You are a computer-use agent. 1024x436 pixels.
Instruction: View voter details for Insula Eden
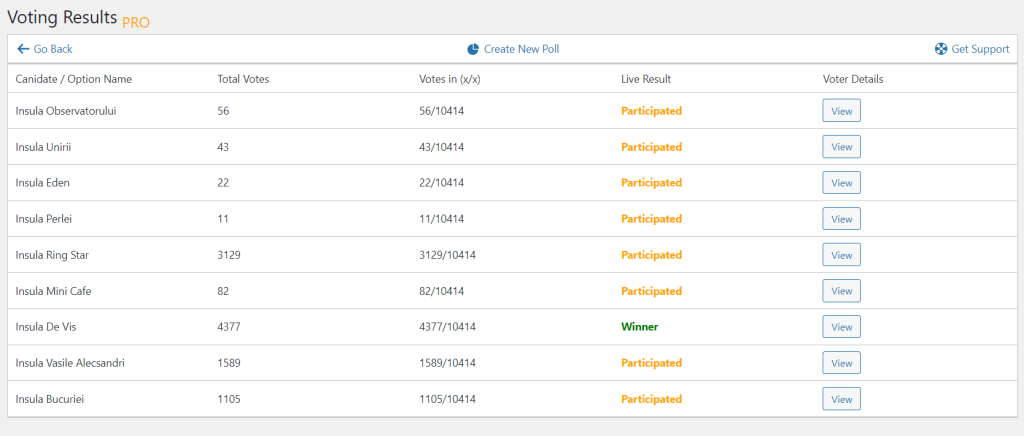pyautogui.click(x=841, y=183)
